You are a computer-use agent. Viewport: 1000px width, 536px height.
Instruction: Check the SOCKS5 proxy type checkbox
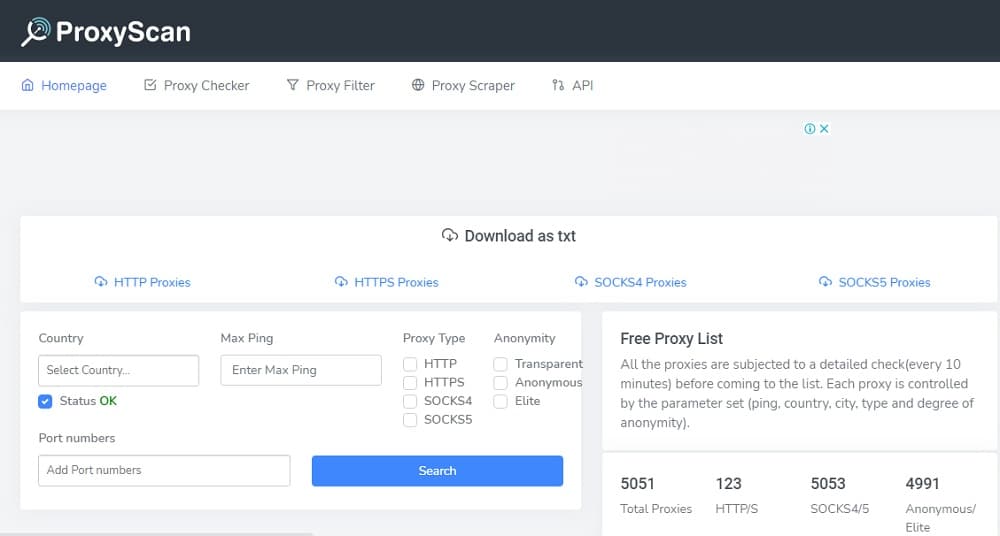[410, 420]
